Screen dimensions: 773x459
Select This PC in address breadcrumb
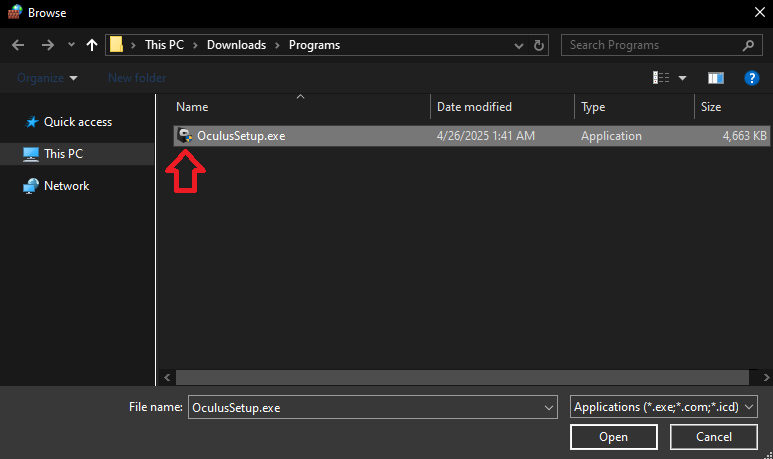coord(164,45)
